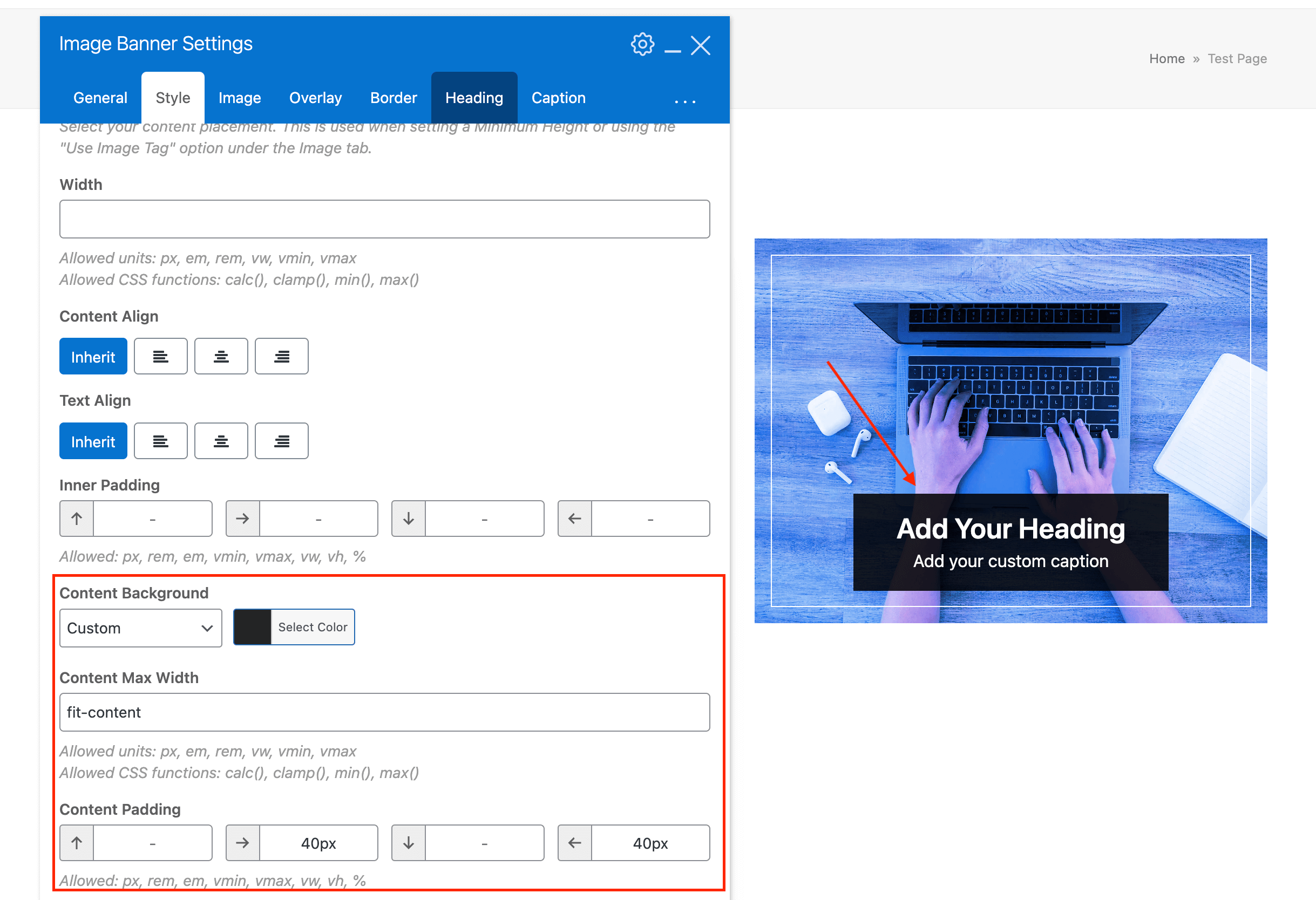Open the settings gear in the banner header
Viewport: 1316px width, 900px height.
click(x=642, y=44)
